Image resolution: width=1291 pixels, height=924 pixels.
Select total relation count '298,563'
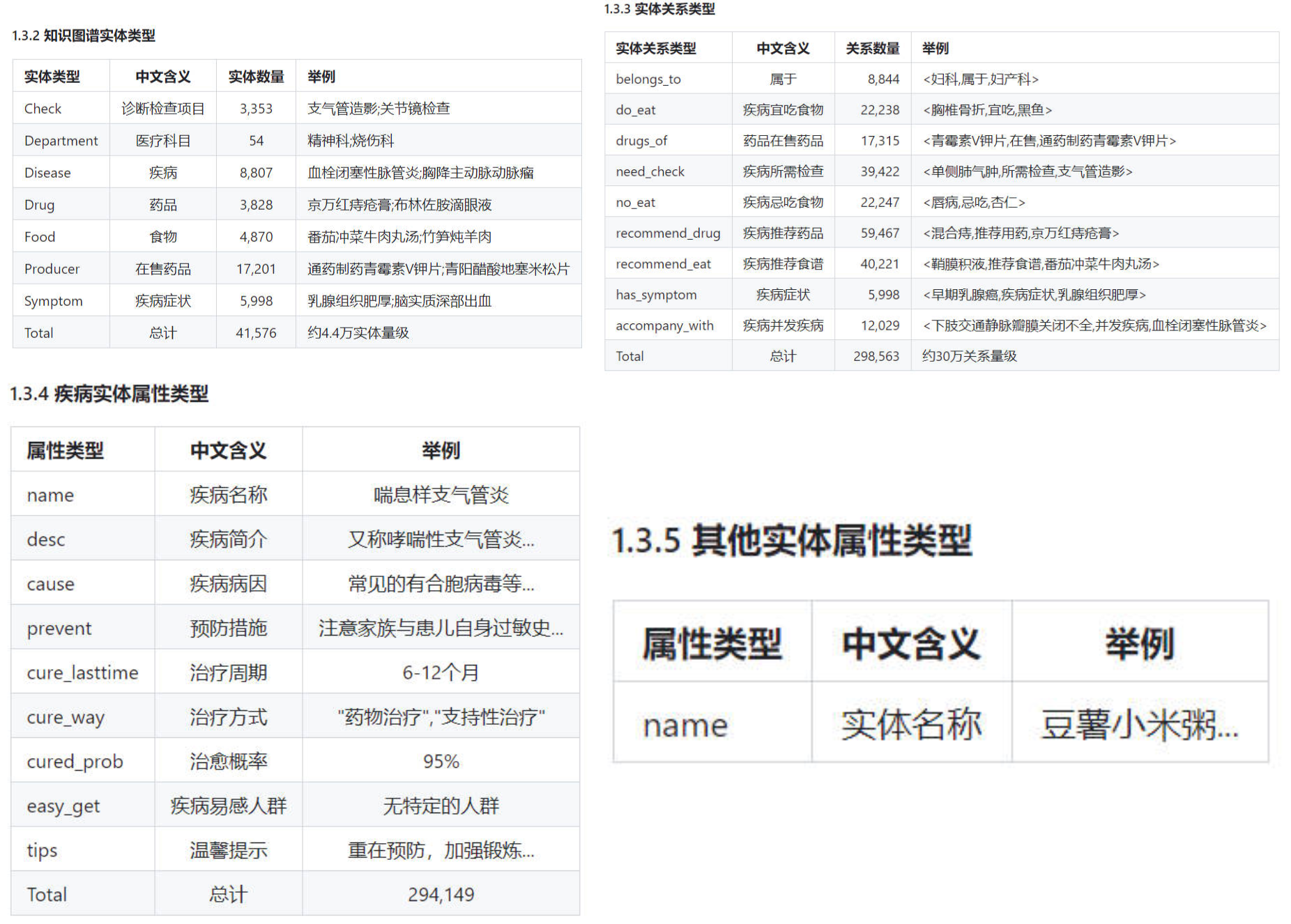[877, 356]
